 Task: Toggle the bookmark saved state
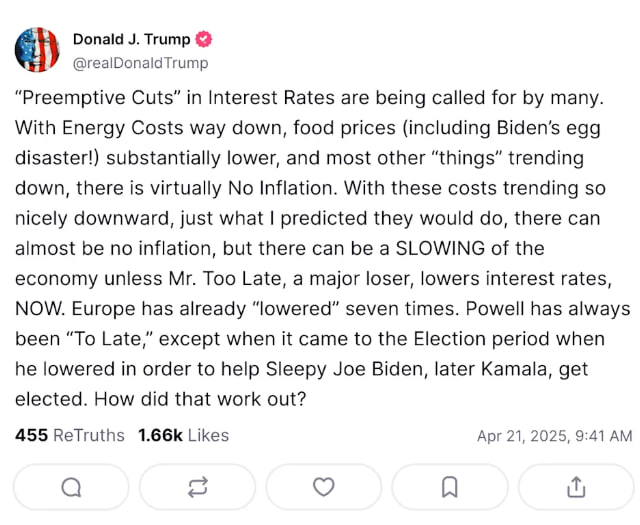[450, 487]
